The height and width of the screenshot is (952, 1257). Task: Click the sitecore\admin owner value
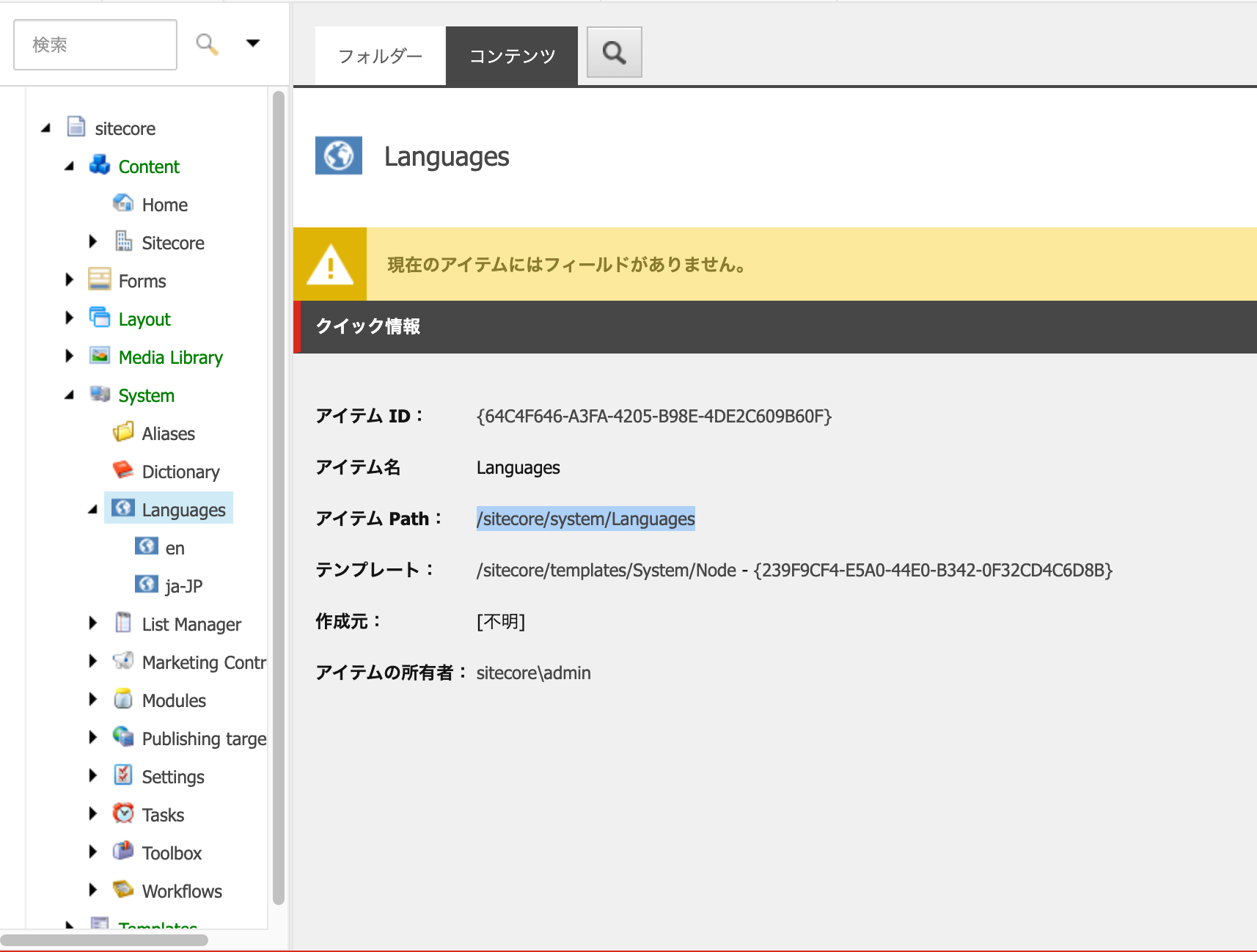534,673
